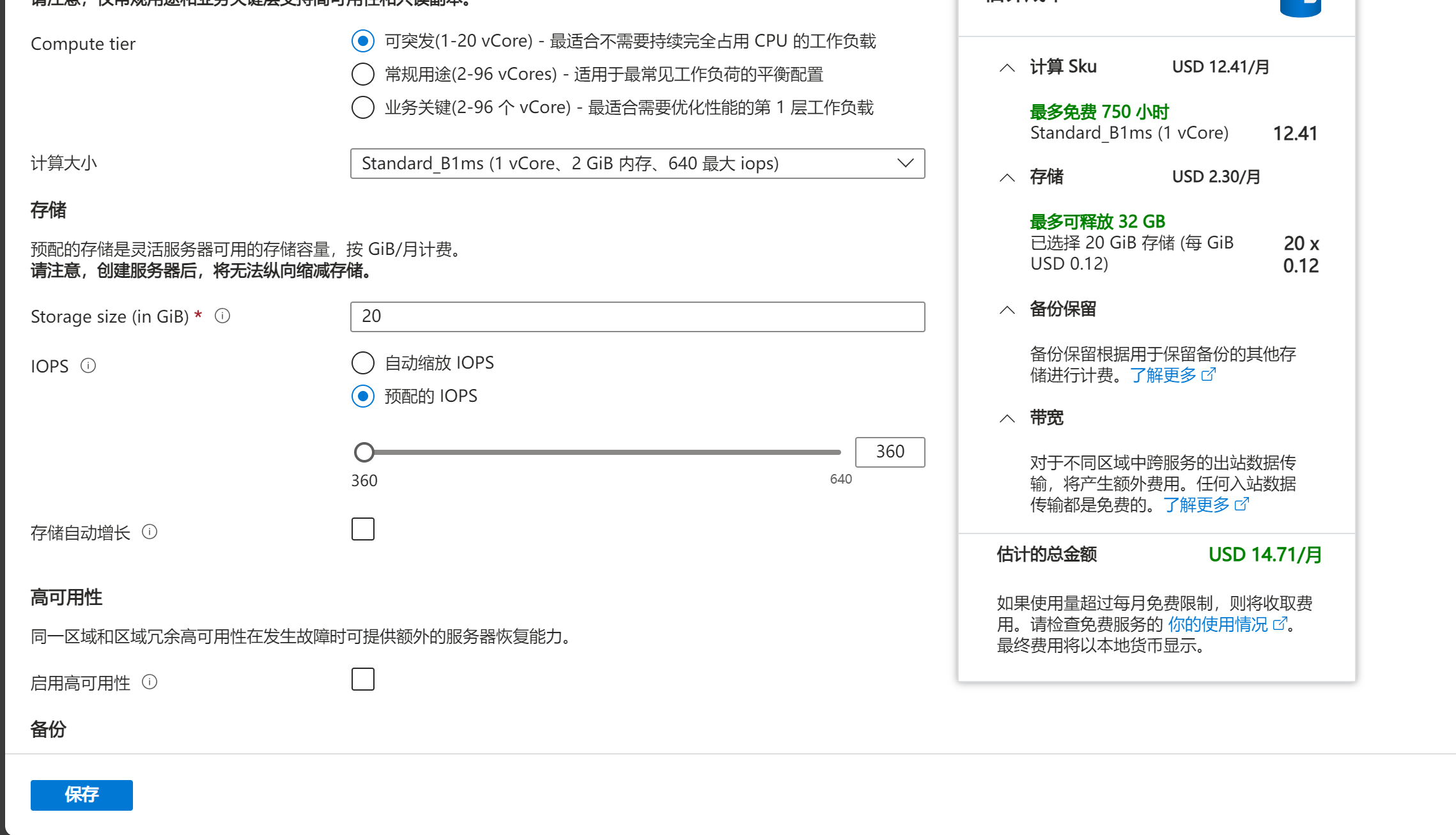Enable the 存储自动增长 checkbox
Image resolution: width=1456 pixels, height=835 pixels.
point(363,529)
